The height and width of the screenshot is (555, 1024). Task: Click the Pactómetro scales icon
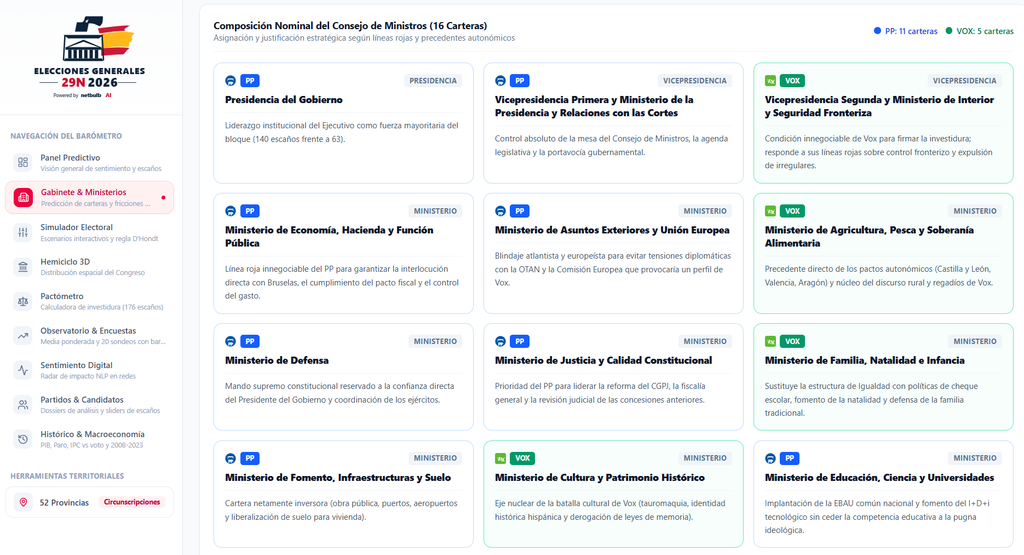click(x=23, y=301)
